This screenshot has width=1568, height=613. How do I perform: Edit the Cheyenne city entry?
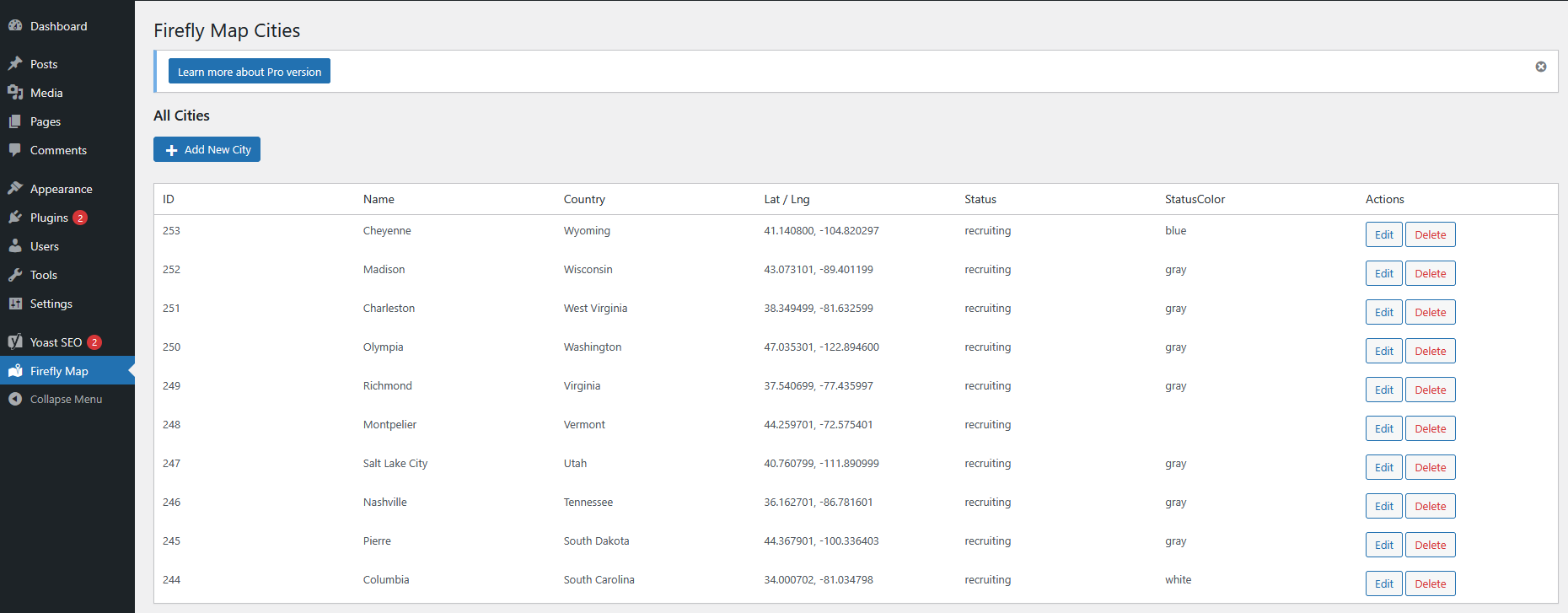pyautogui.click(x=1383, y=234)
